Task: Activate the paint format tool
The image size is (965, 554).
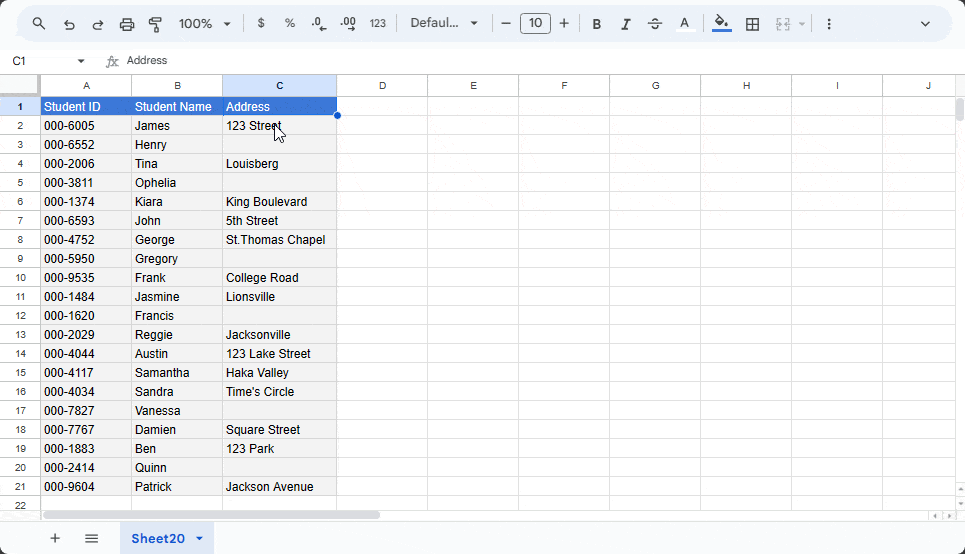Action: [155, 24]
